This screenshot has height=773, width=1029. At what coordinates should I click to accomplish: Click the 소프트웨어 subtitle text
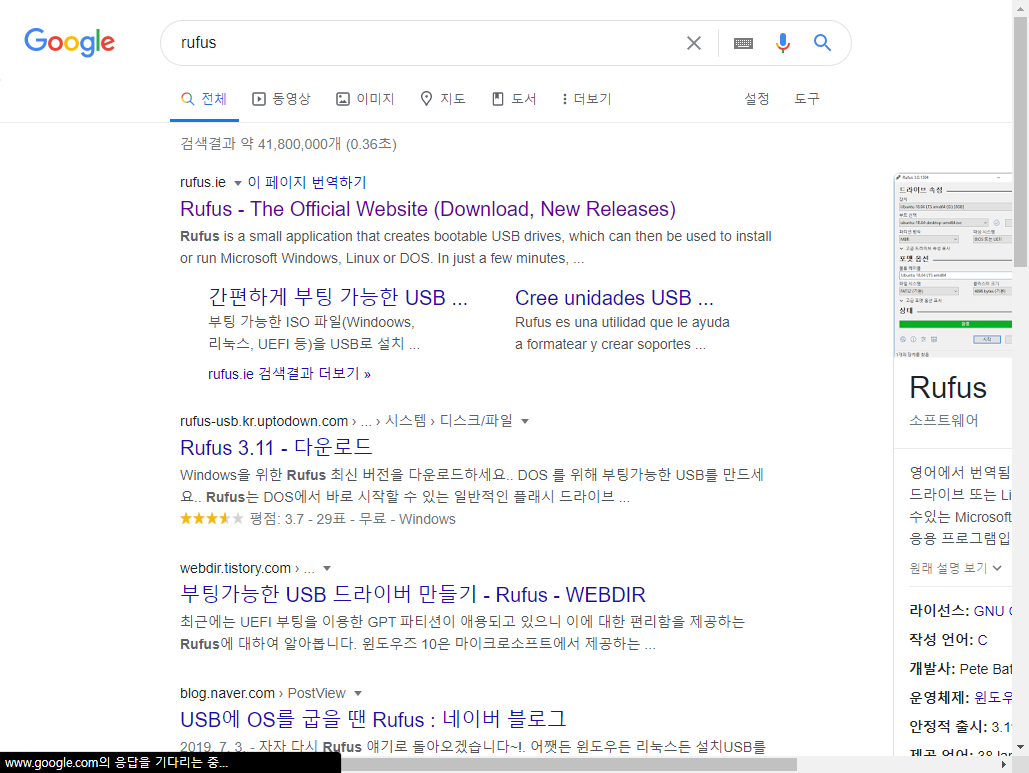(944, 421)
